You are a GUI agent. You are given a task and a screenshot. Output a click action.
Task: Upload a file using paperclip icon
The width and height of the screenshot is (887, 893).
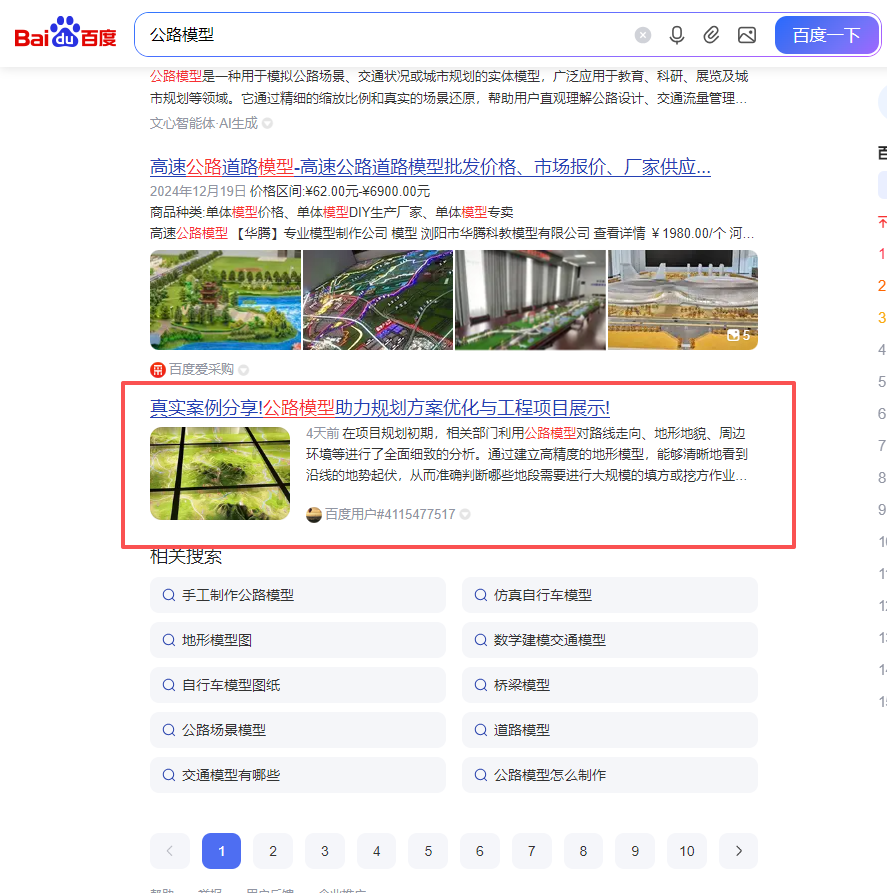(x=711, y=35)
